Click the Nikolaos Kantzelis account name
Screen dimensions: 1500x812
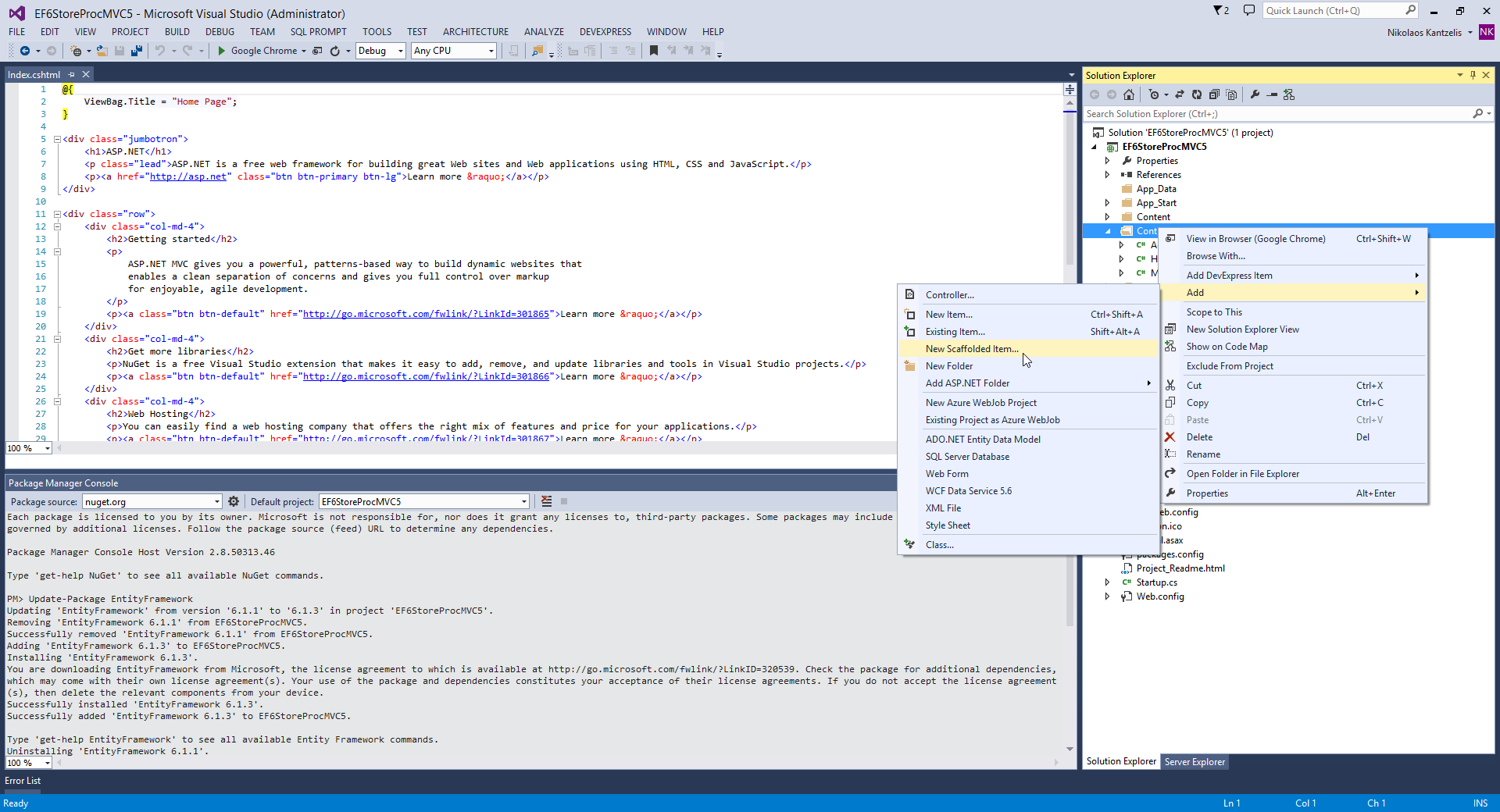tap(1424, 33)
